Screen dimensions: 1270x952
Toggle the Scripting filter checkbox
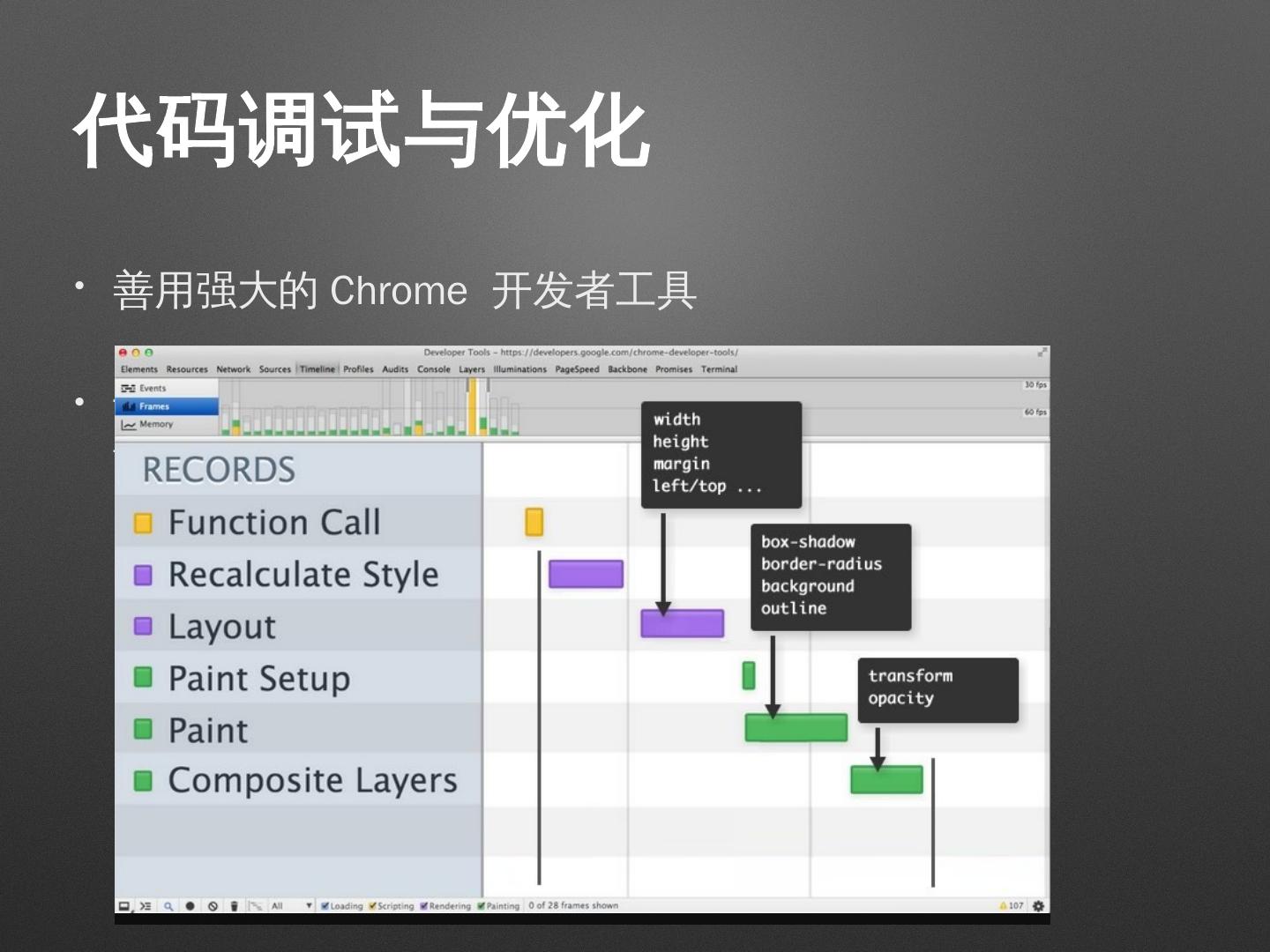372,906
